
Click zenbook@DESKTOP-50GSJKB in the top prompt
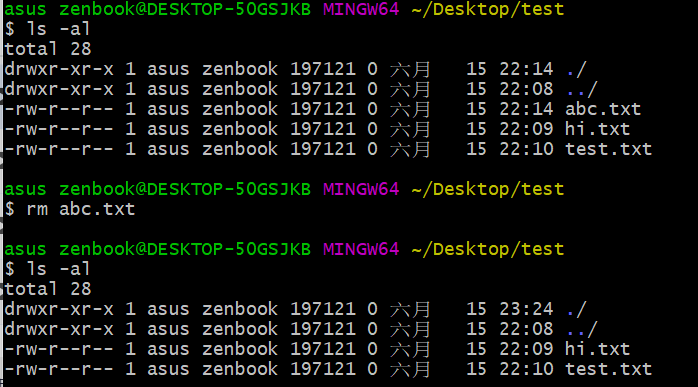(x=185, y=9)
